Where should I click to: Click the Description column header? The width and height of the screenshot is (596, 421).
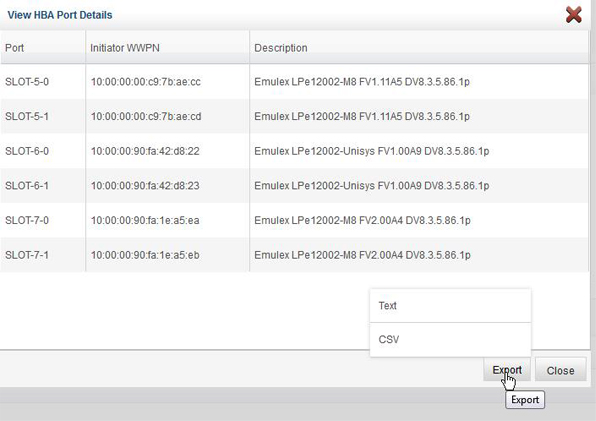419,47
